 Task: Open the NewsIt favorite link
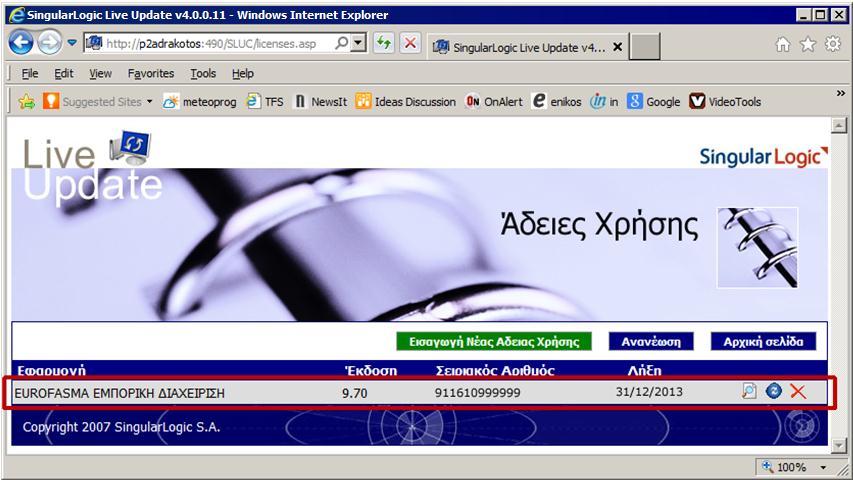[320, 102]
